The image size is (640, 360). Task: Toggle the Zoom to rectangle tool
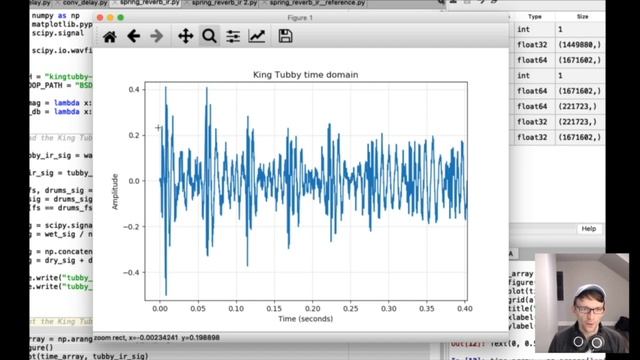click(209, 36)
